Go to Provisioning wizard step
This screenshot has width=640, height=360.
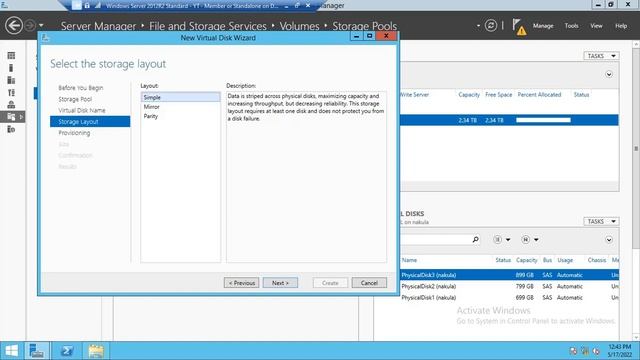click(74, 133)
